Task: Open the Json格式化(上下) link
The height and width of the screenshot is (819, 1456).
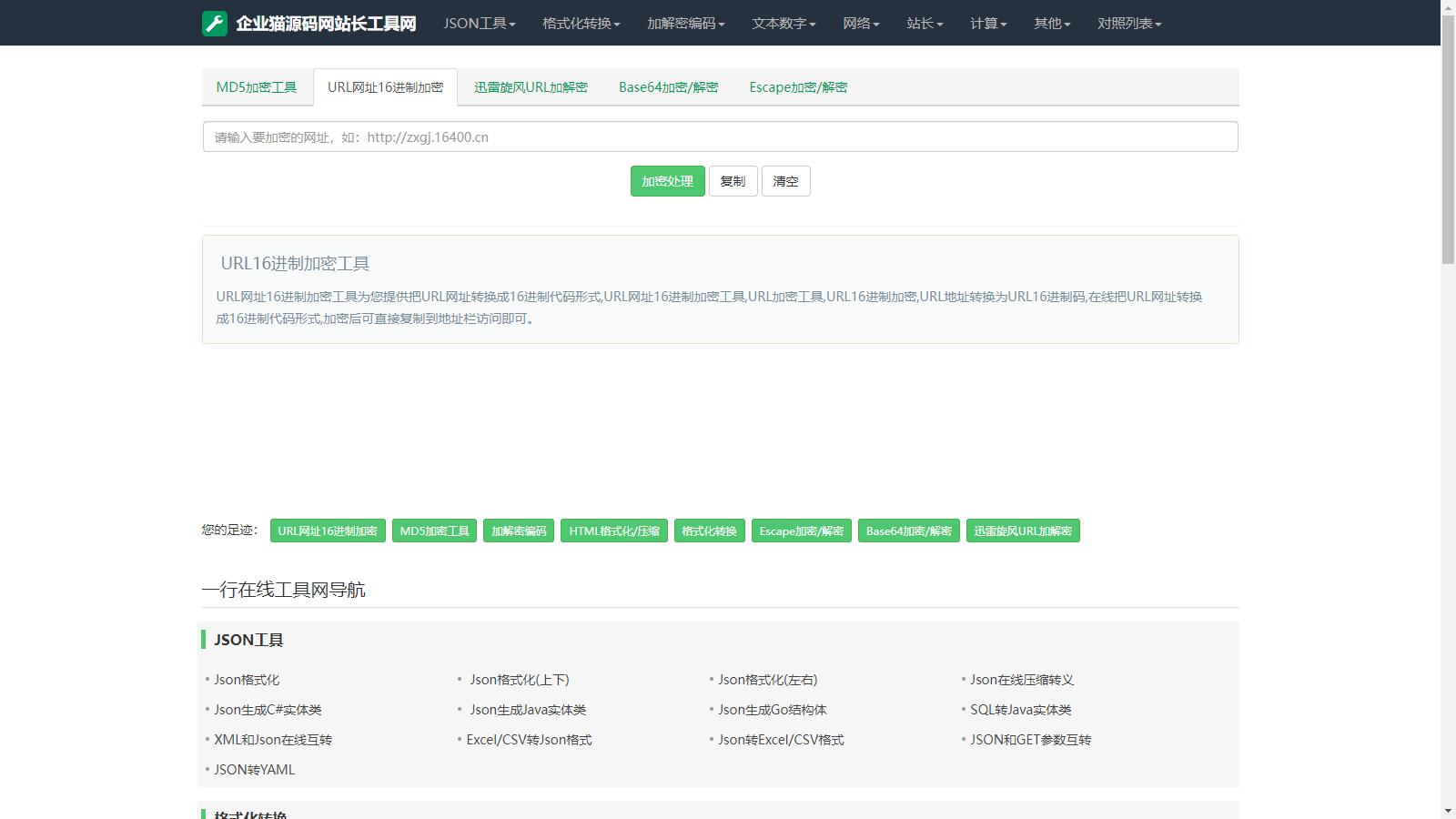Action: coord(519,680)
